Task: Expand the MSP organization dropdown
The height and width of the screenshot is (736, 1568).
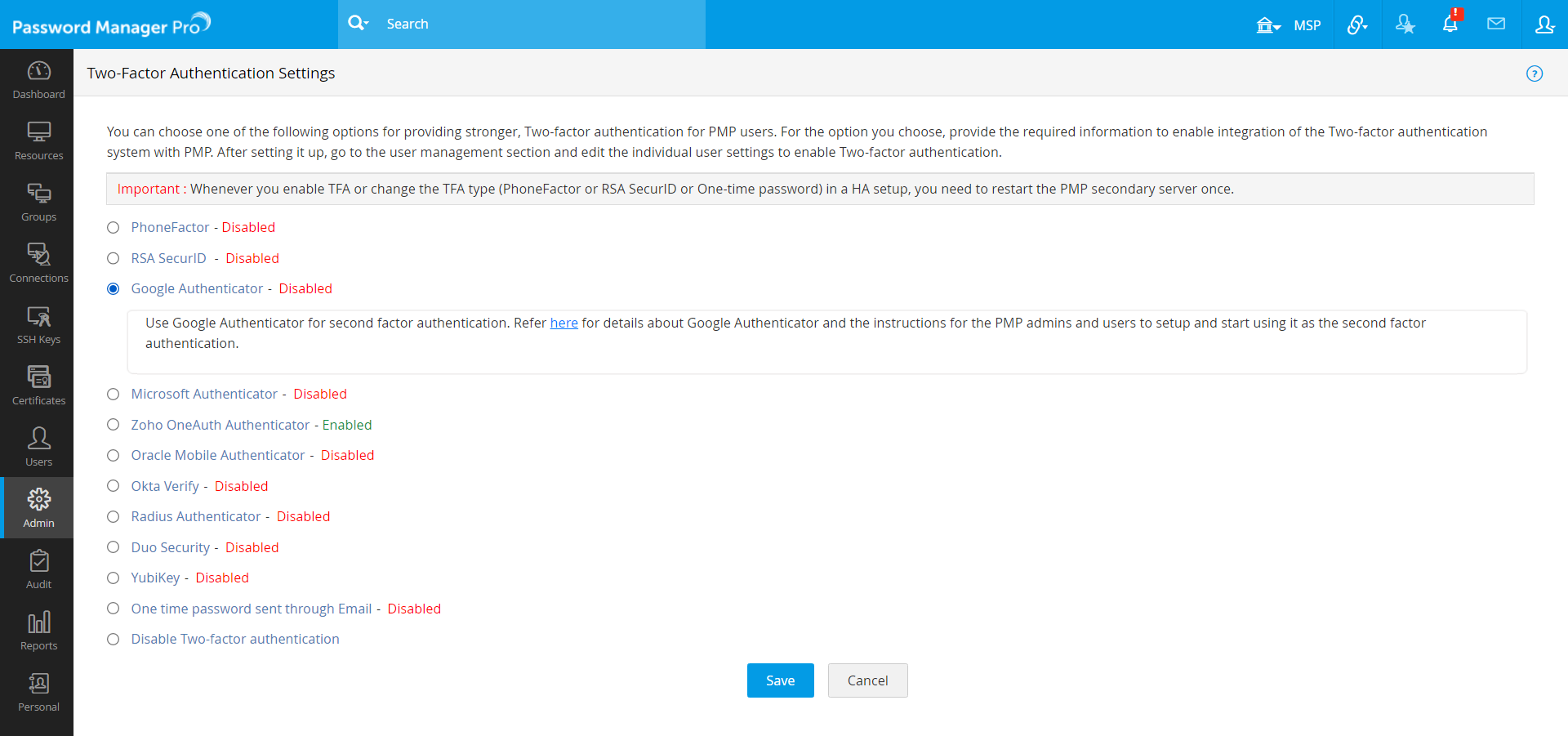Action: [x=1289, y=25]
